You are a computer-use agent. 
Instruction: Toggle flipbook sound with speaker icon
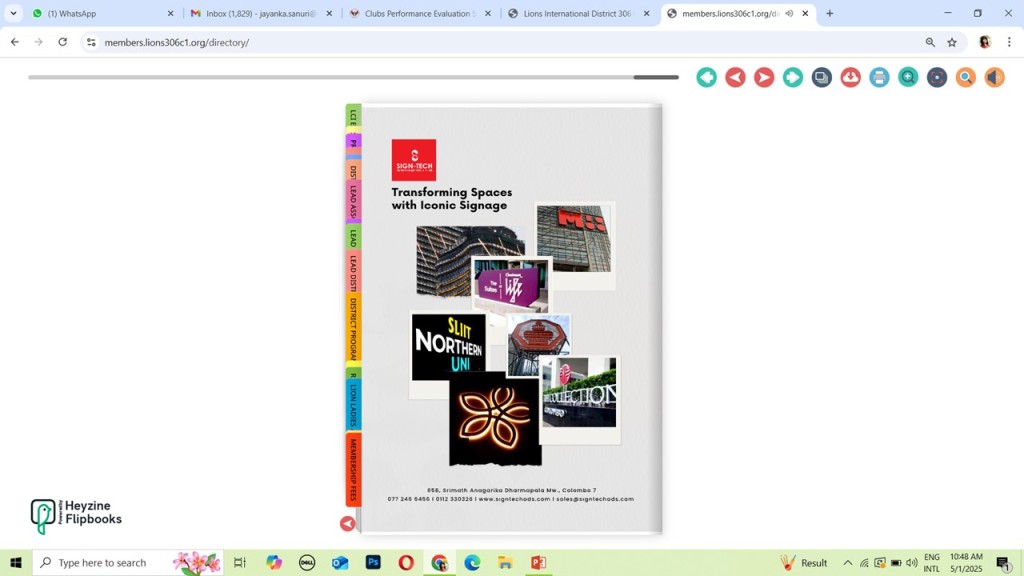[x=994, y=77]
